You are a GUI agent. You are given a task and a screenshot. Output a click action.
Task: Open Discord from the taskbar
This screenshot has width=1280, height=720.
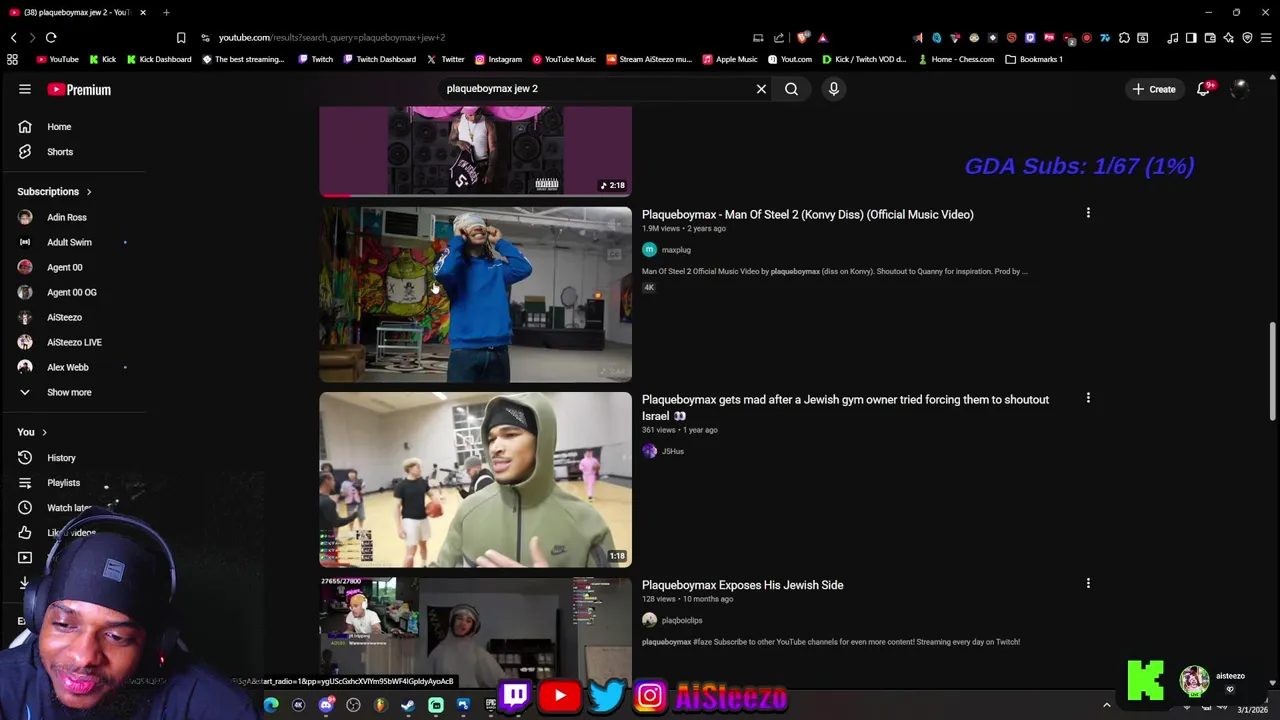(326, 705)
